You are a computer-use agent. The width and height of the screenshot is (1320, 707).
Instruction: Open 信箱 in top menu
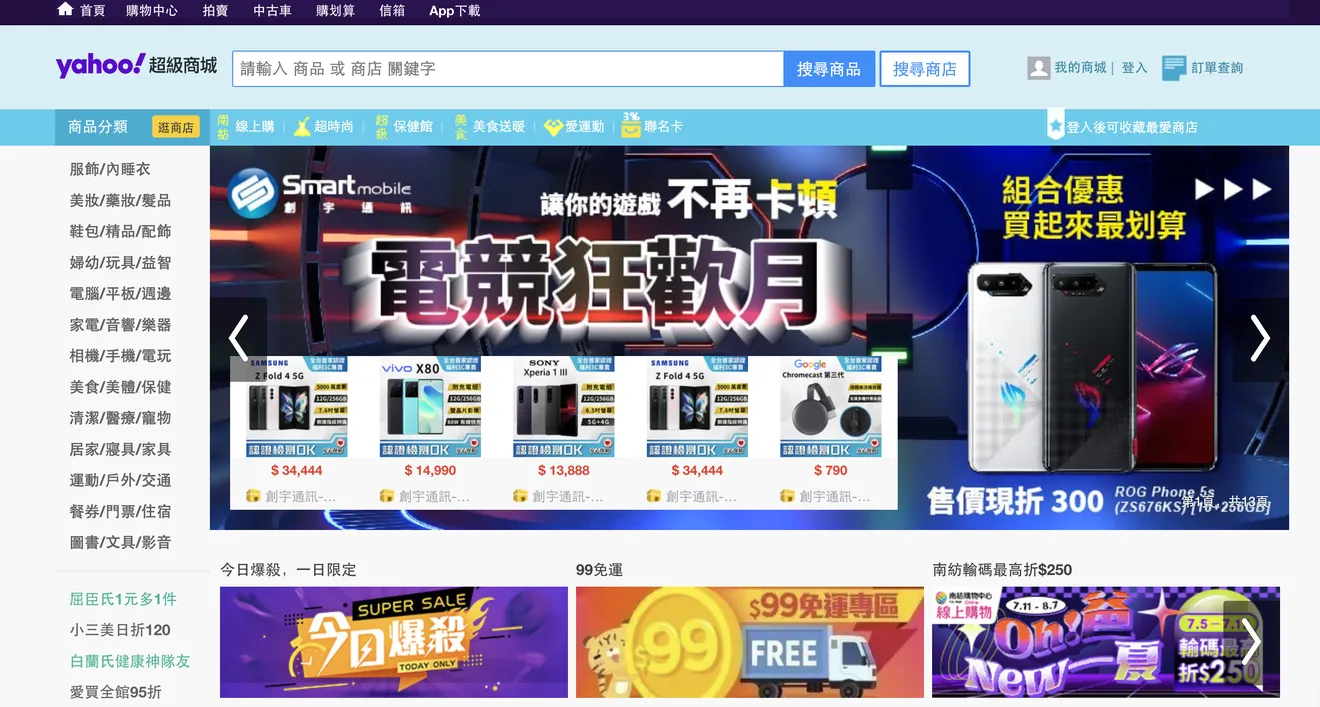[x=392, y=10]
